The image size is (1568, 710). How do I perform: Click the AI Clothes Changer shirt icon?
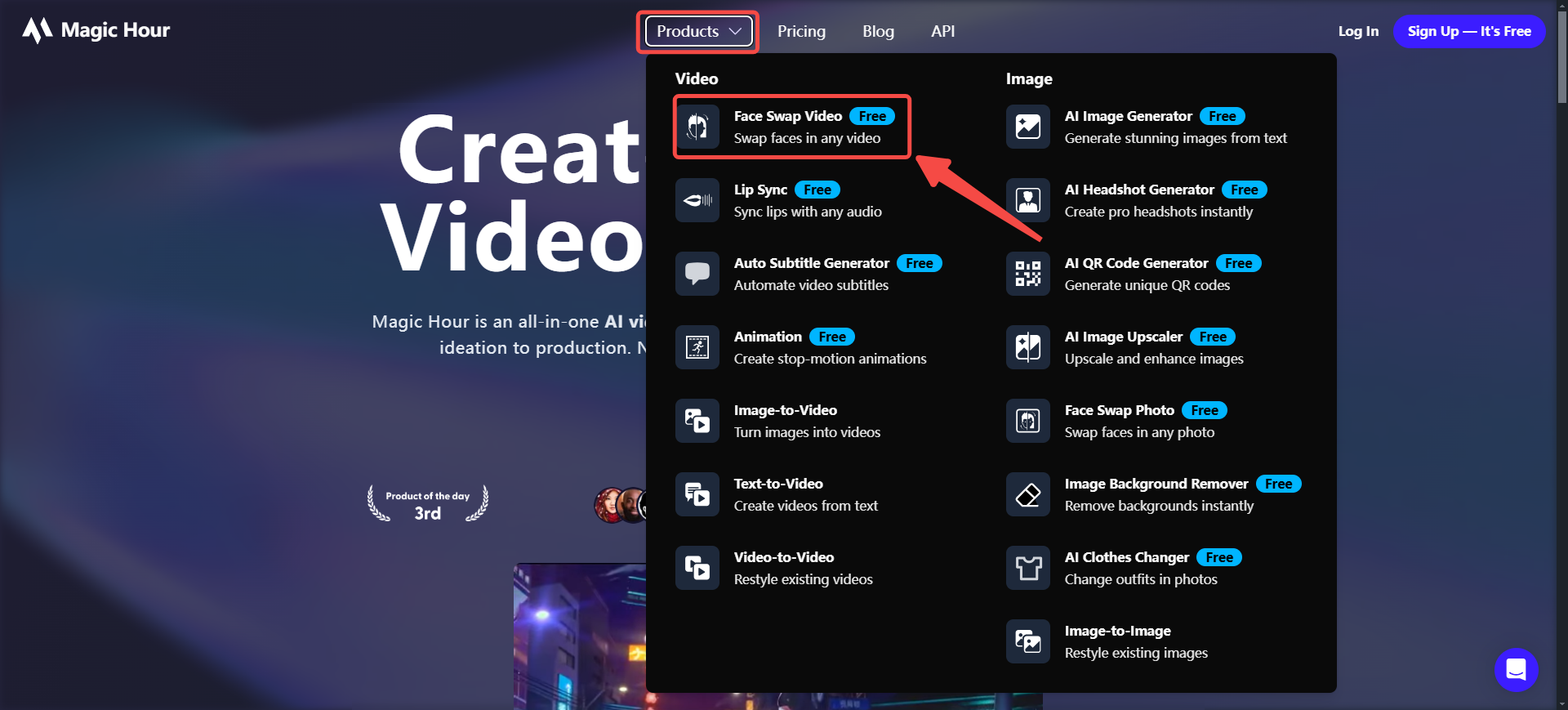1028,568
